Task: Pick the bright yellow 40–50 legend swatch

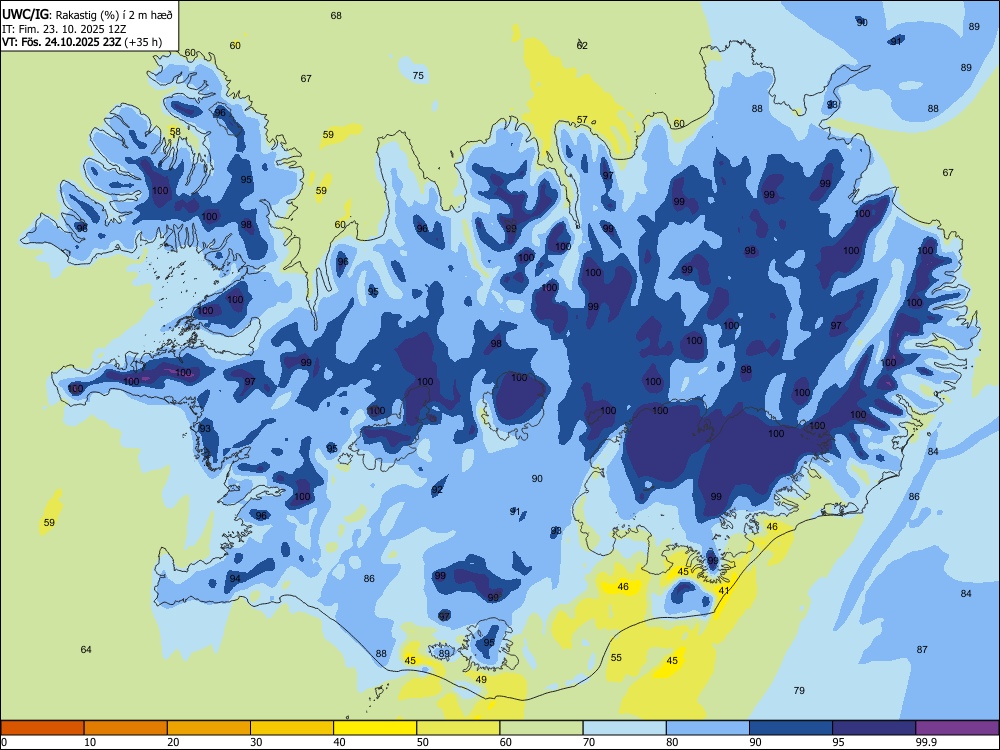Action: pyautogui.click(x=375, y=728)
